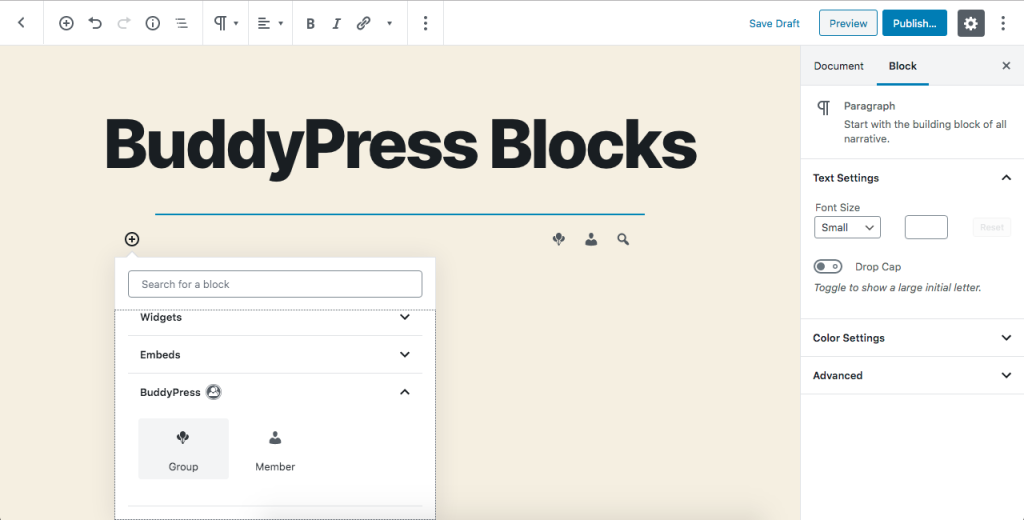The width and height of the screenshot is (1024, 520).
Task: Undo the last change
Action: point(95,23)
